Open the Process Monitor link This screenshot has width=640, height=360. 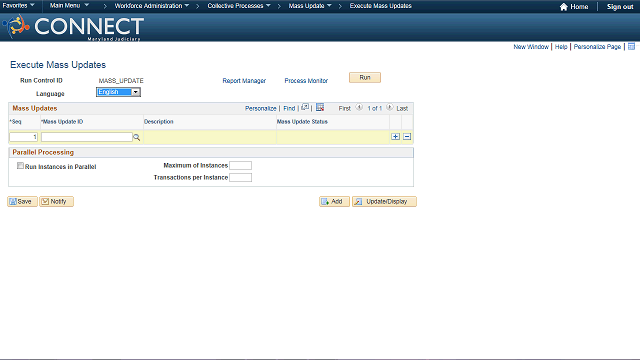(x=306, y=81)
